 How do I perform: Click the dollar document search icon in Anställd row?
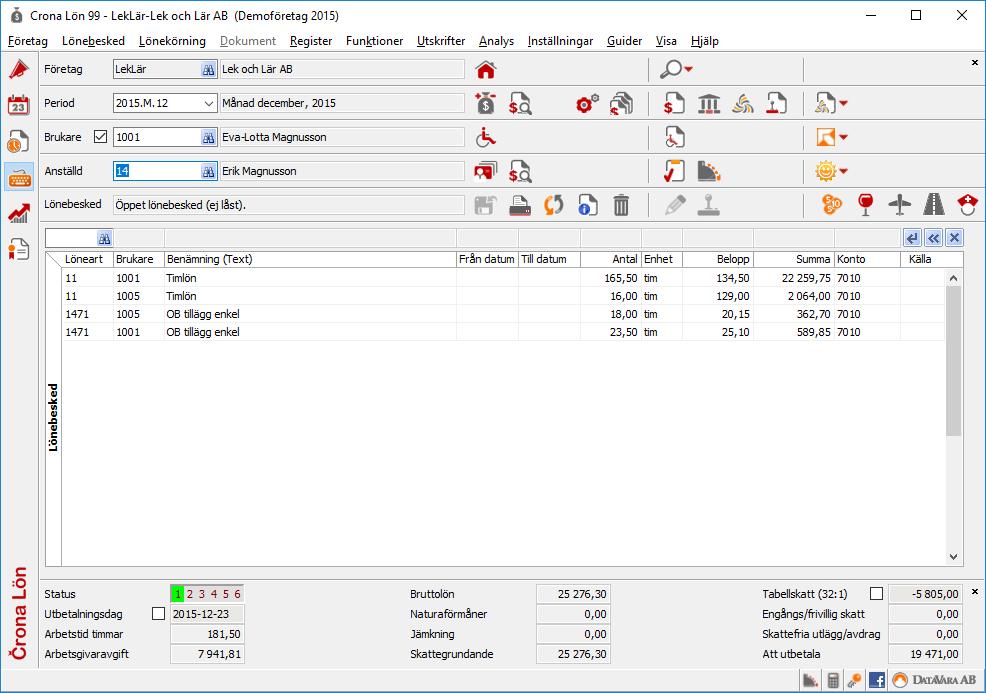520,171
